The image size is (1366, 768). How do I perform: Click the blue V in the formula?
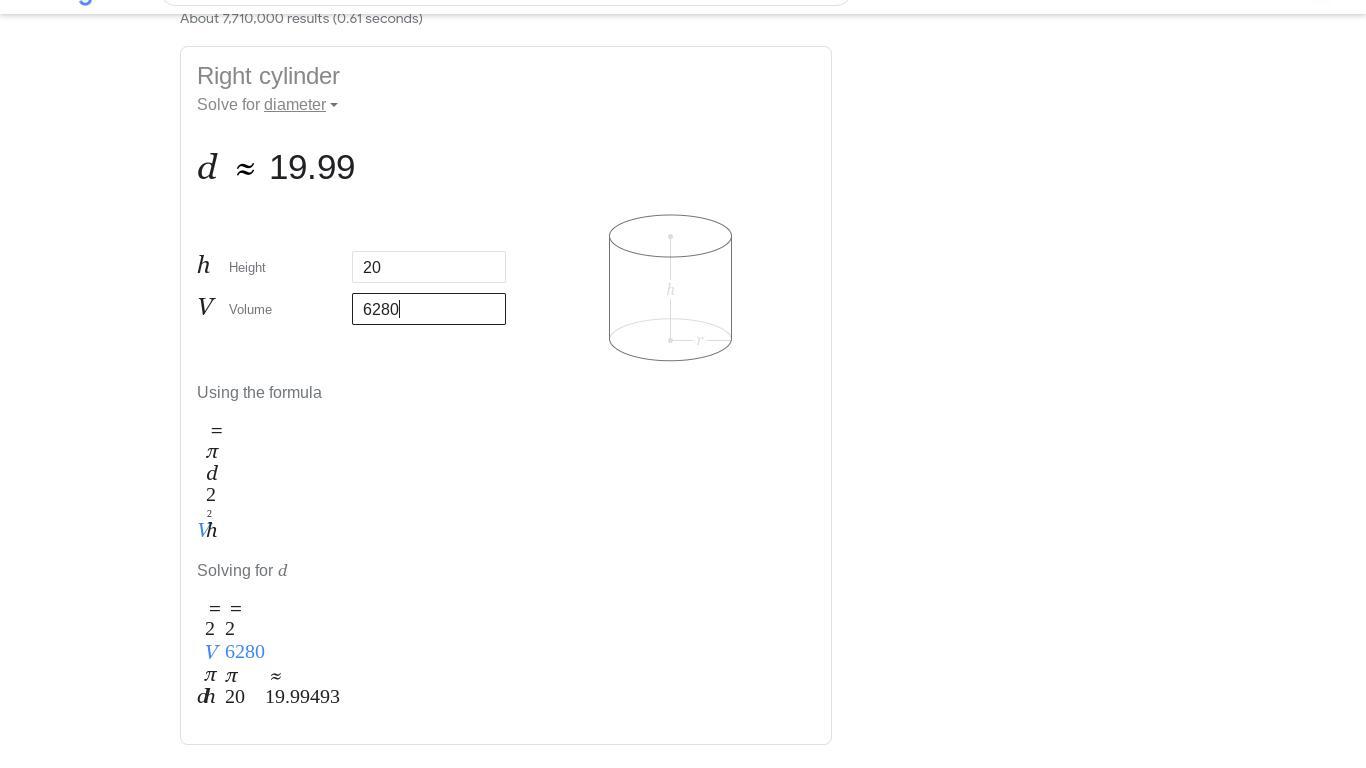click(202, 531)
